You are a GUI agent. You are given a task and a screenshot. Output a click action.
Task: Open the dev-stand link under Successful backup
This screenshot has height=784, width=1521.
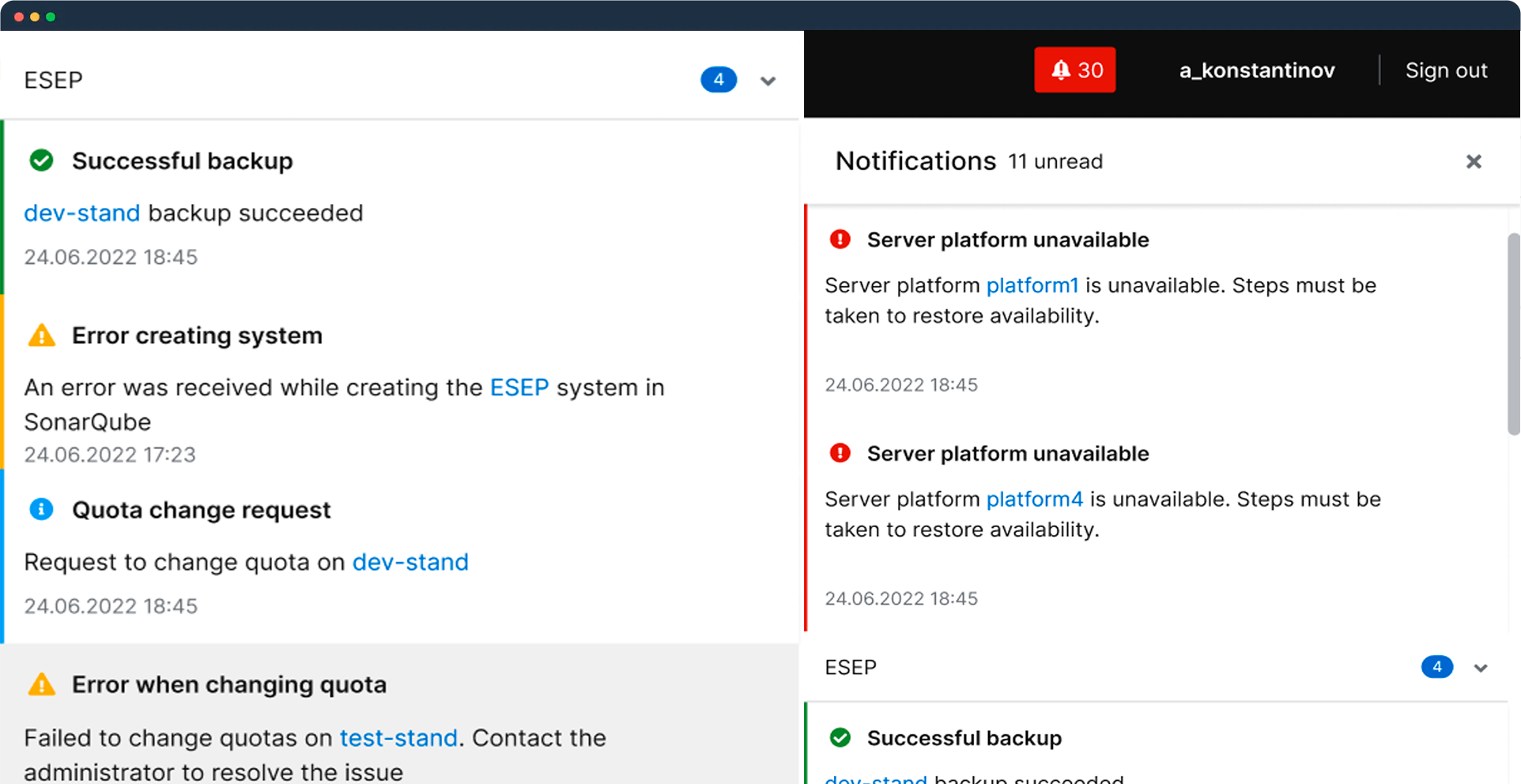pos(81,213)
